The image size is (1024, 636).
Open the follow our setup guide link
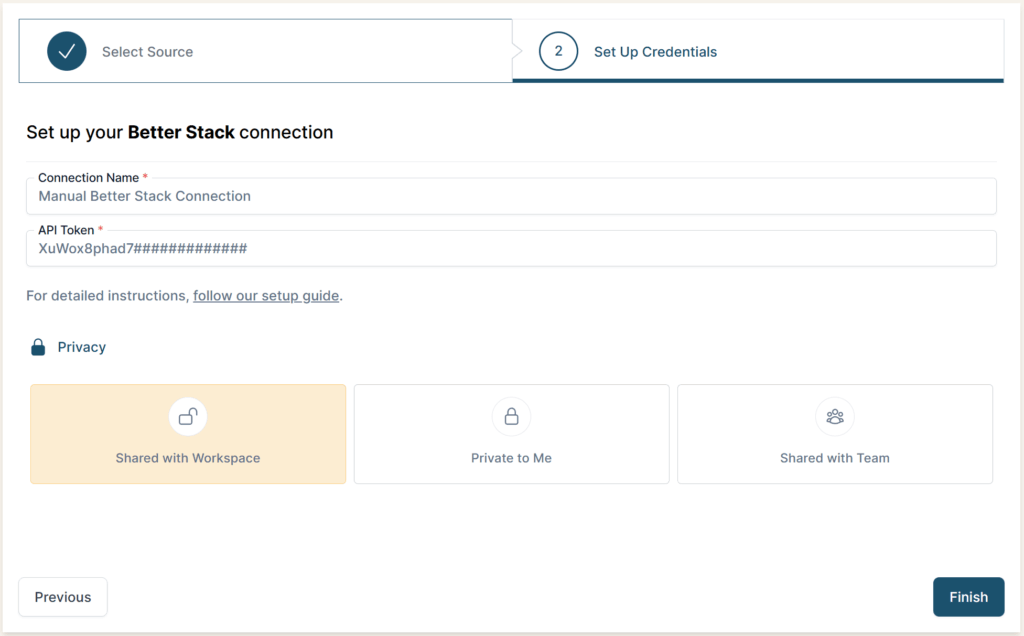click(266, 296)
